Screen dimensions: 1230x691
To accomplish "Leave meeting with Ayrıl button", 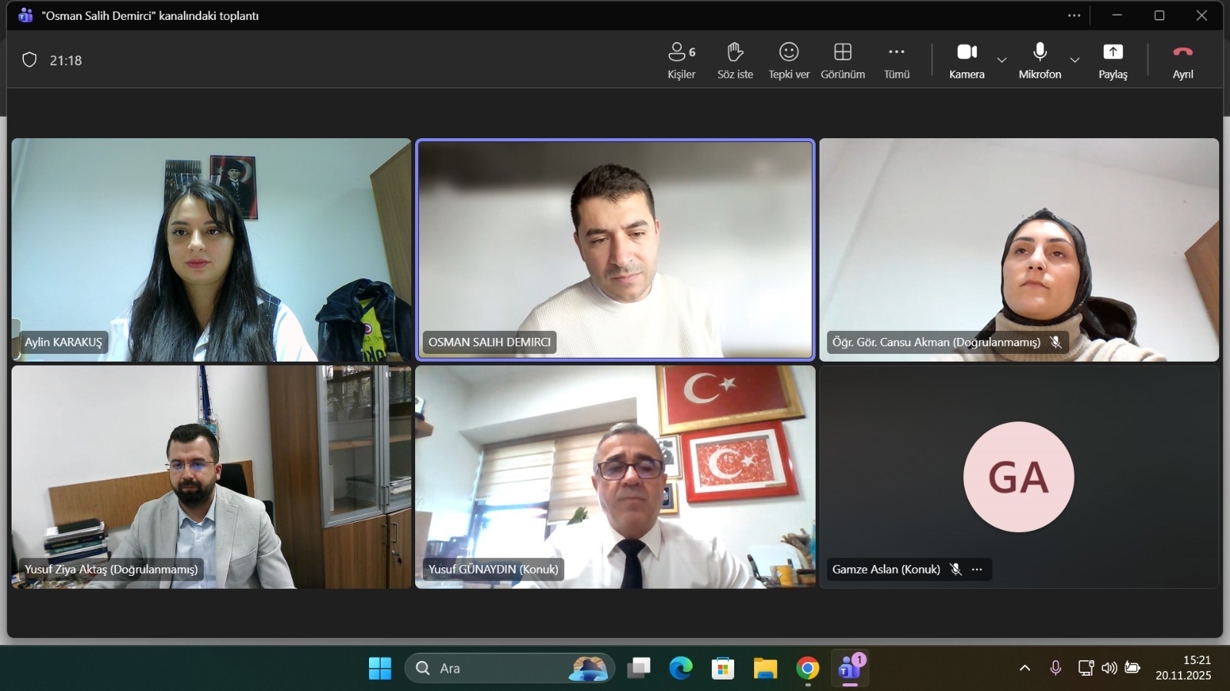I will pyautogui.click(x=1182, y=60).
